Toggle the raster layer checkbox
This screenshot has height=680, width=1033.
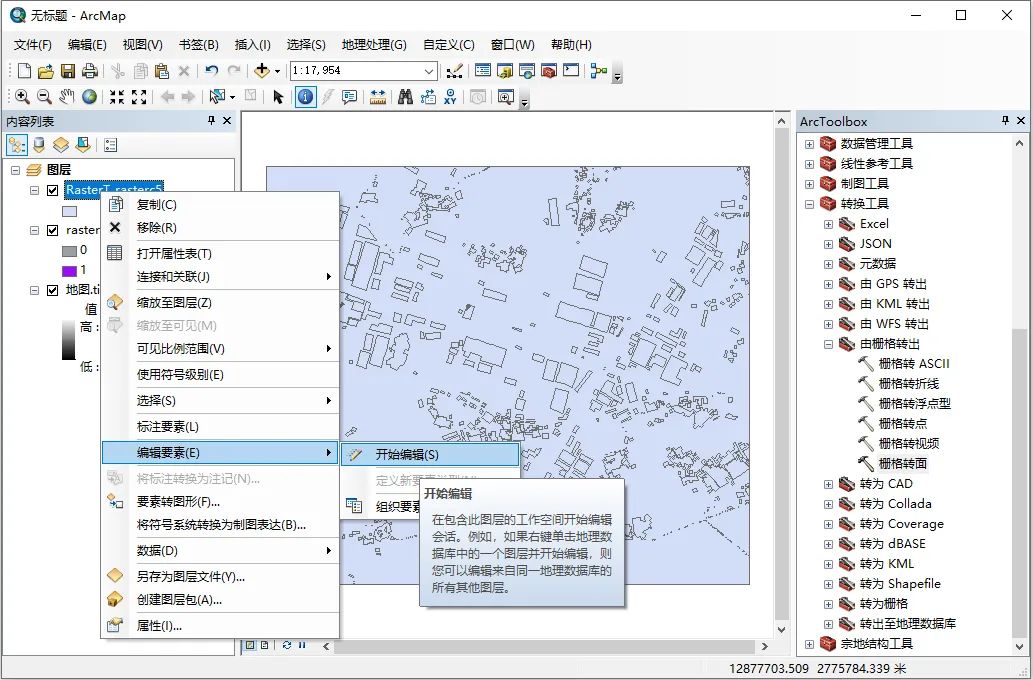(x=53, y=230)
